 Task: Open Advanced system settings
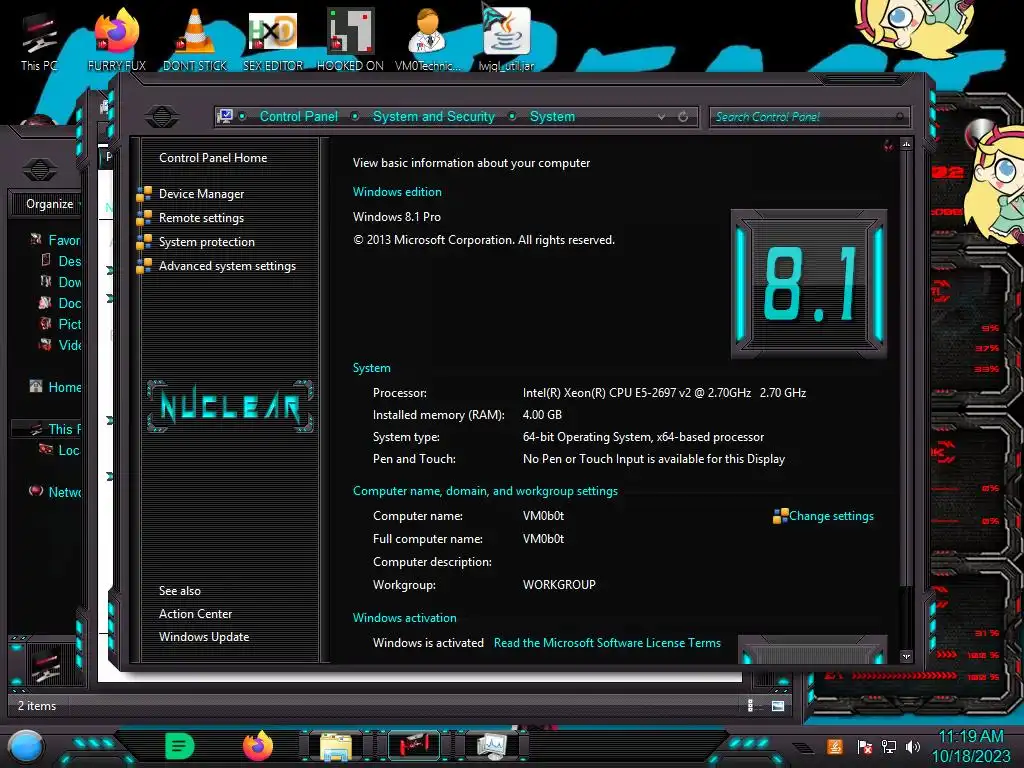(227, 266)
